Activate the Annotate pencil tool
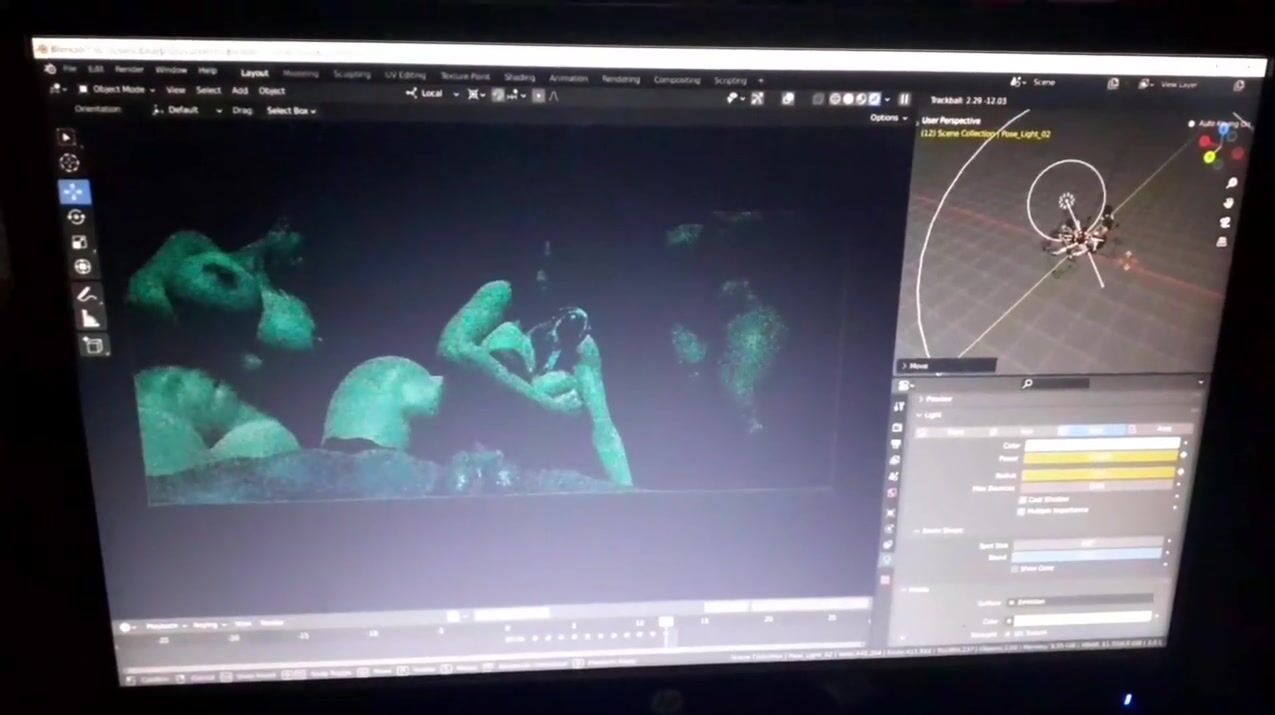Screen dimensions: 1275x715 pyautogui.click(x=86, y=295)
